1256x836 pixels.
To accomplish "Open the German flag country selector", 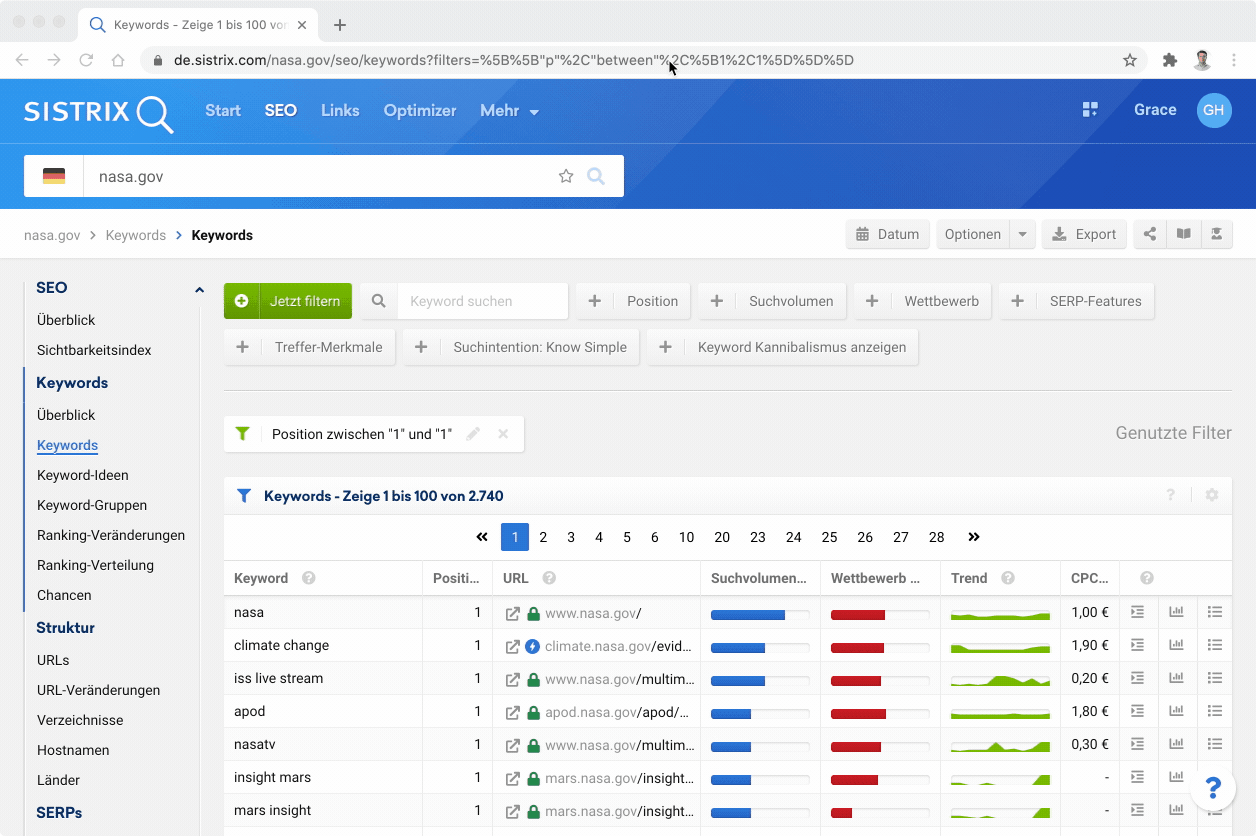I will click(54, 177).
